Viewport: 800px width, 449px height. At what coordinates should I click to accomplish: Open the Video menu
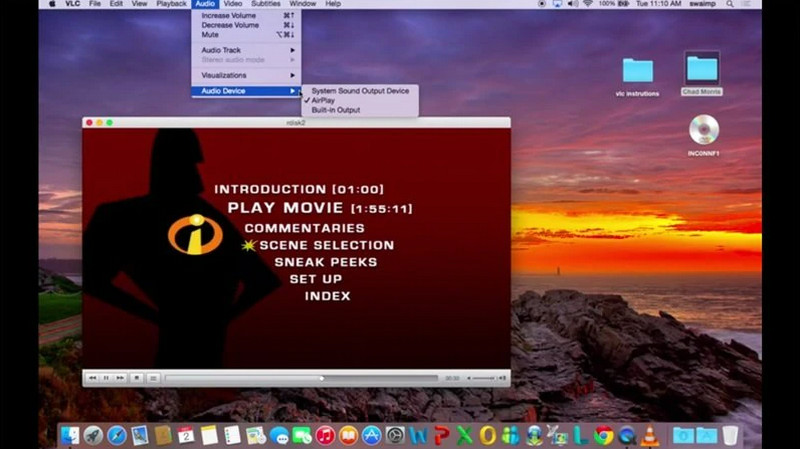pyautogui.click(x=233, y=4)
